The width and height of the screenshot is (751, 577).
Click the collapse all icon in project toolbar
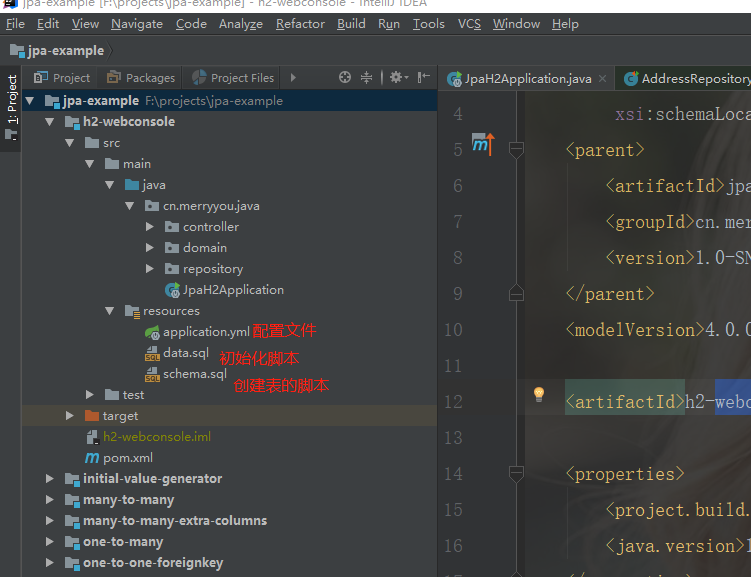pos(366,77)
